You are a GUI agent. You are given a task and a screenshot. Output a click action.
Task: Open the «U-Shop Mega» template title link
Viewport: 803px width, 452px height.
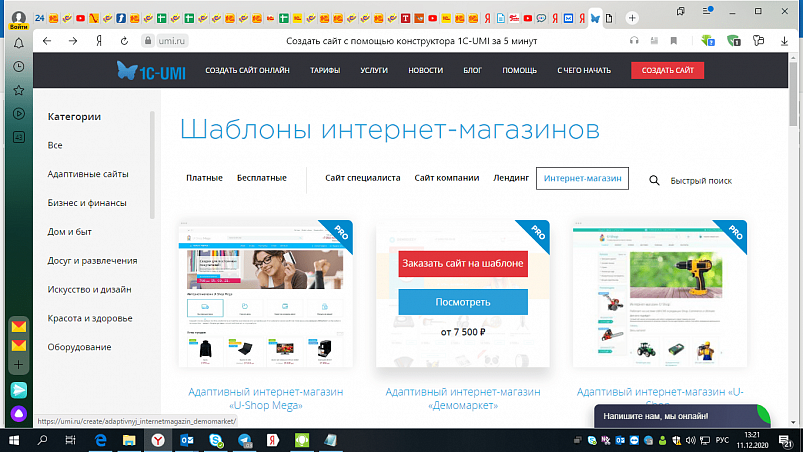click(266, 398)
